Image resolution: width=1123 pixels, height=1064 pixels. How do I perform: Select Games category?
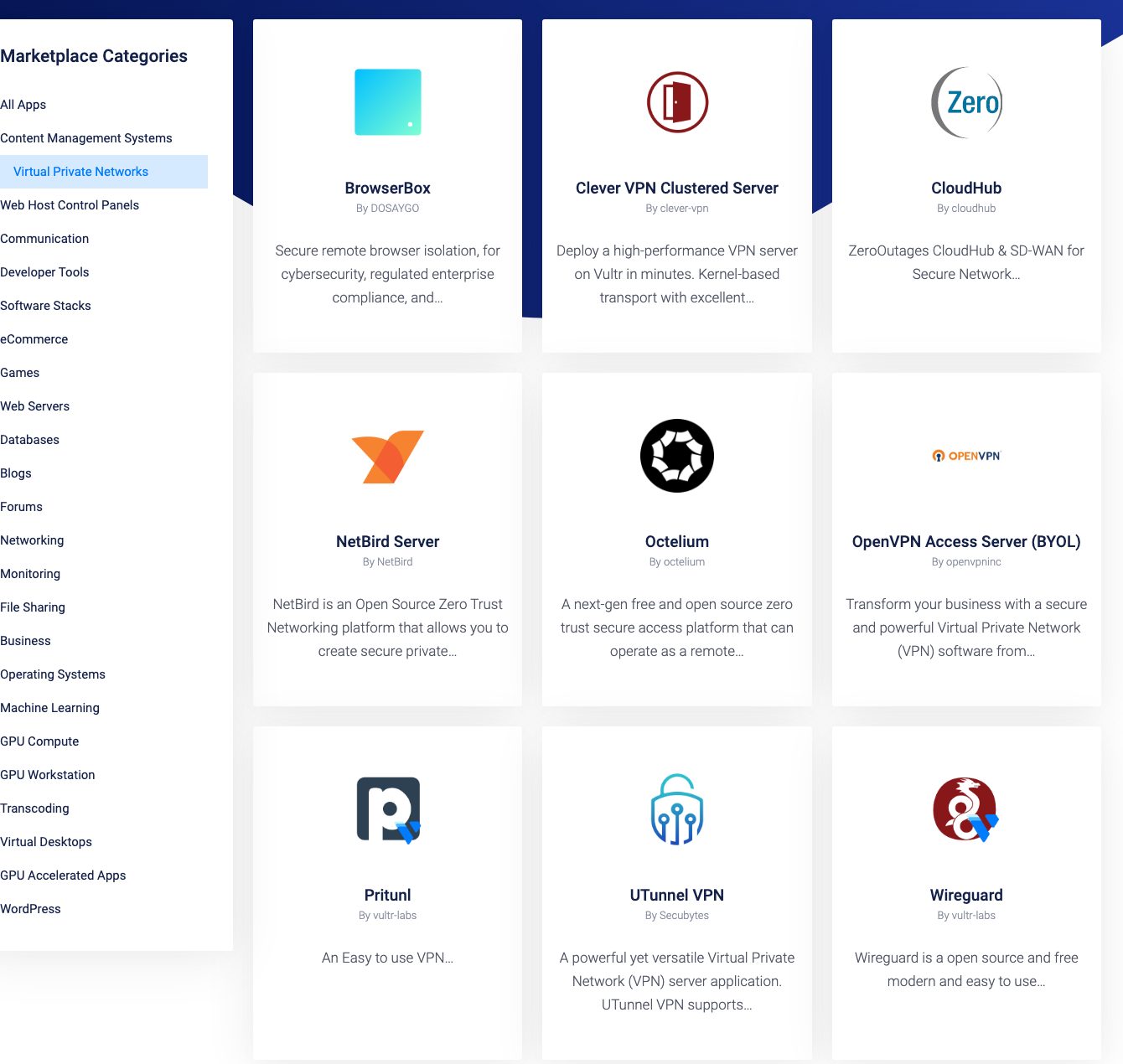tap(20, 373)
